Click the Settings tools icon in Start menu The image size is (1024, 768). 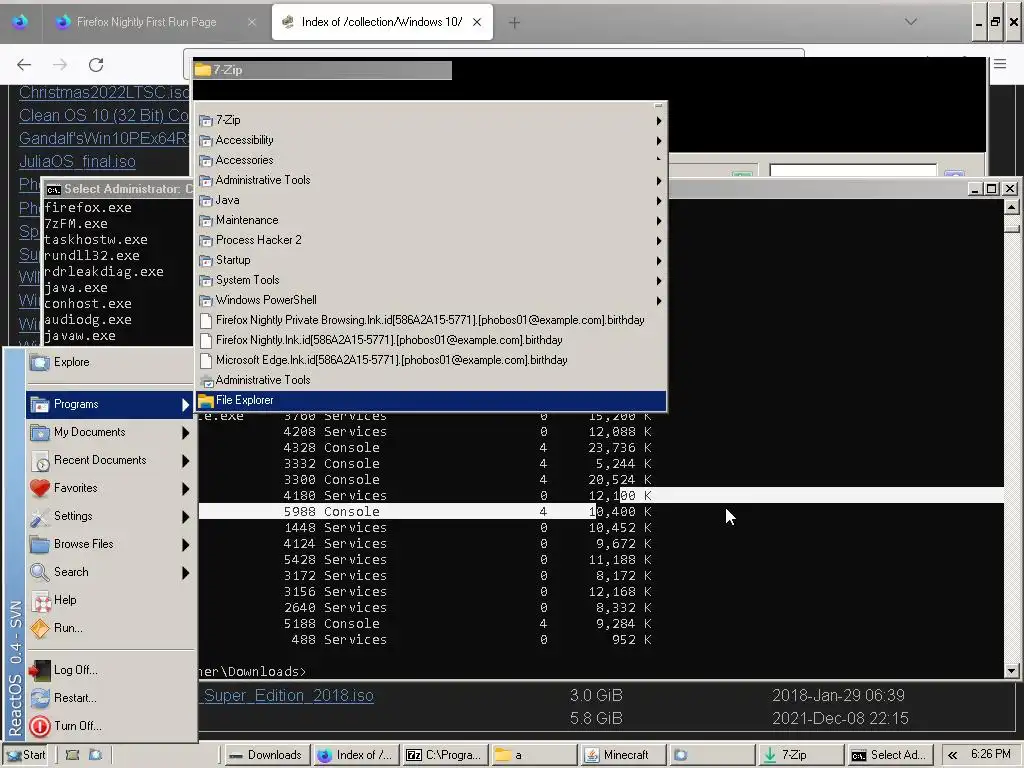[x=40, y=517]
